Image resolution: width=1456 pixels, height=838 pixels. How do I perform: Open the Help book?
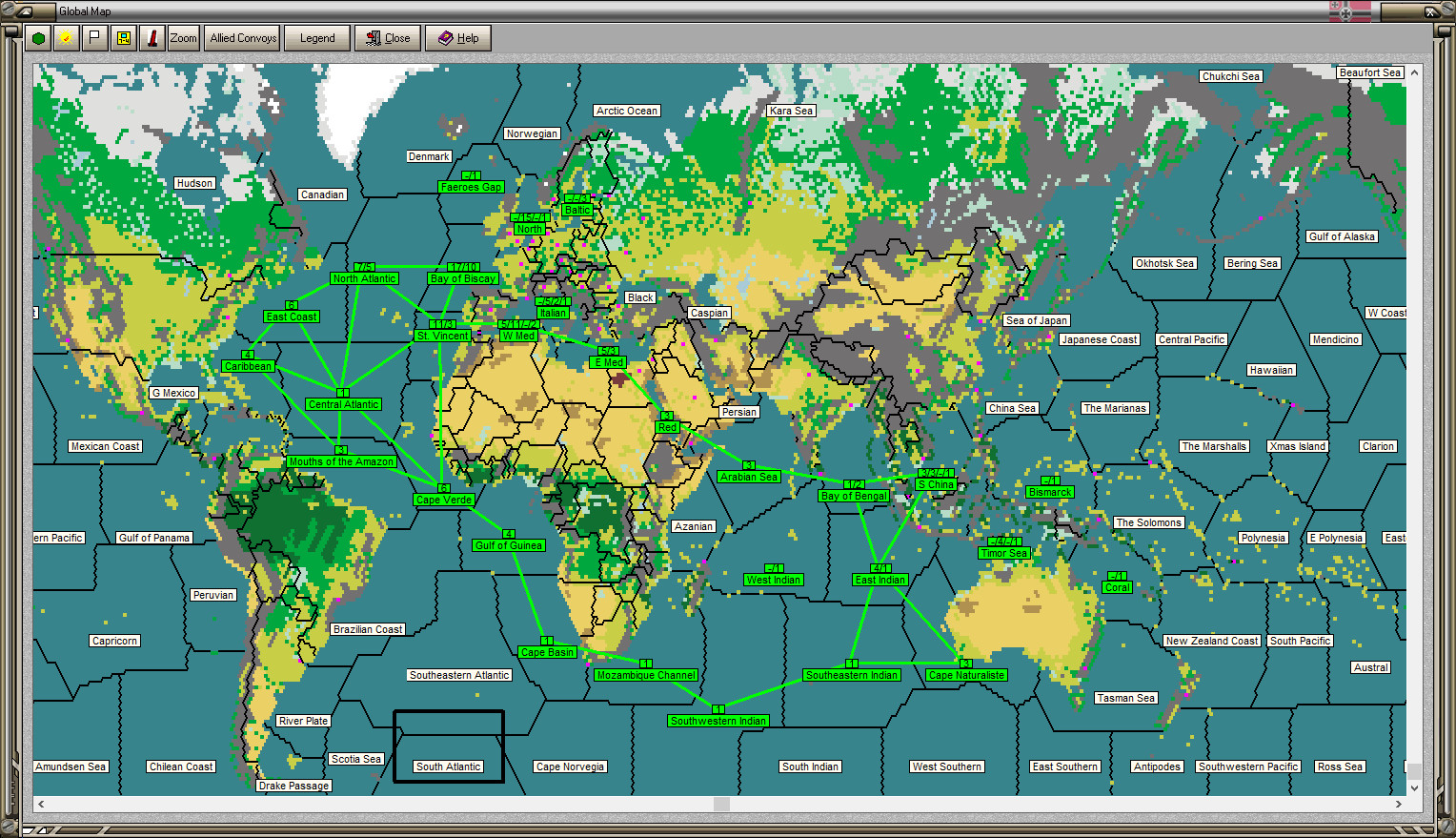458,38
